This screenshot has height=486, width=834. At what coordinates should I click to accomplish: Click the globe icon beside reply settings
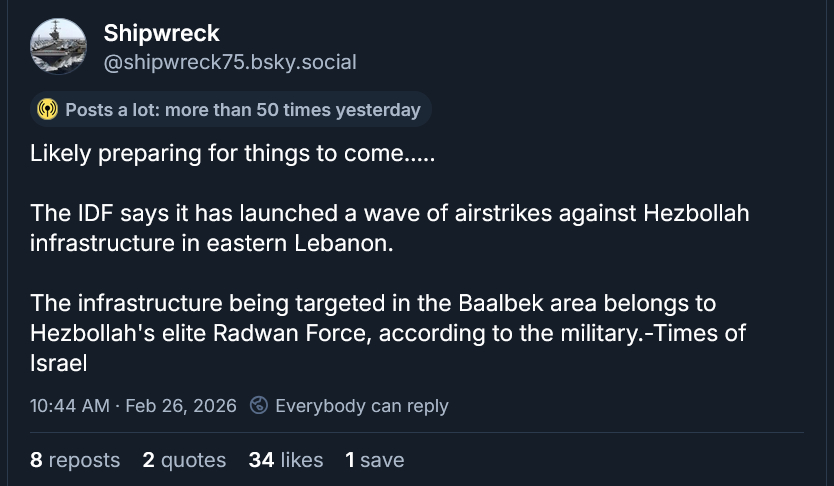[259, 405]
